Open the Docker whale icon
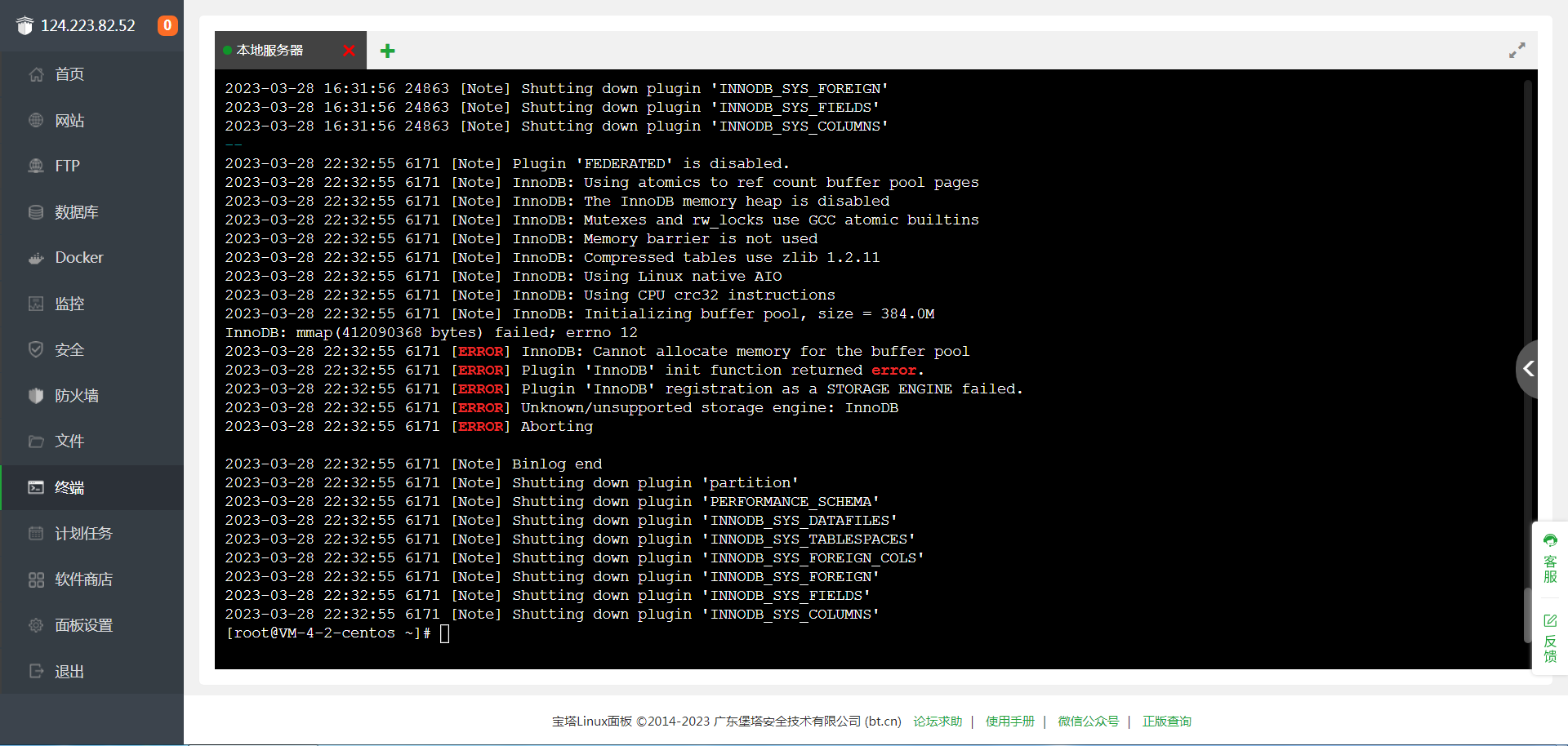The height and width of the screenshot is (746, 1568). 36,258
